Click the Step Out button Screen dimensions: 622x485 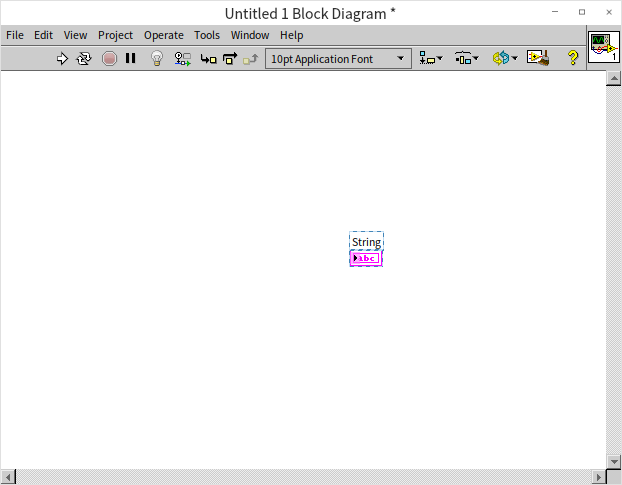250,59
